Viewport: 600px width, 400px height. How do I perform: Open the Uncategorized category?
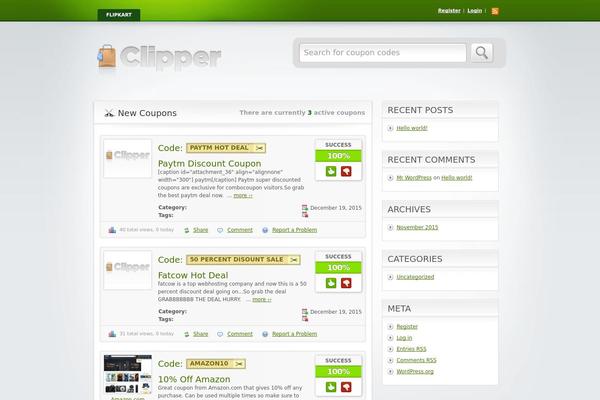tap(415, 277)
